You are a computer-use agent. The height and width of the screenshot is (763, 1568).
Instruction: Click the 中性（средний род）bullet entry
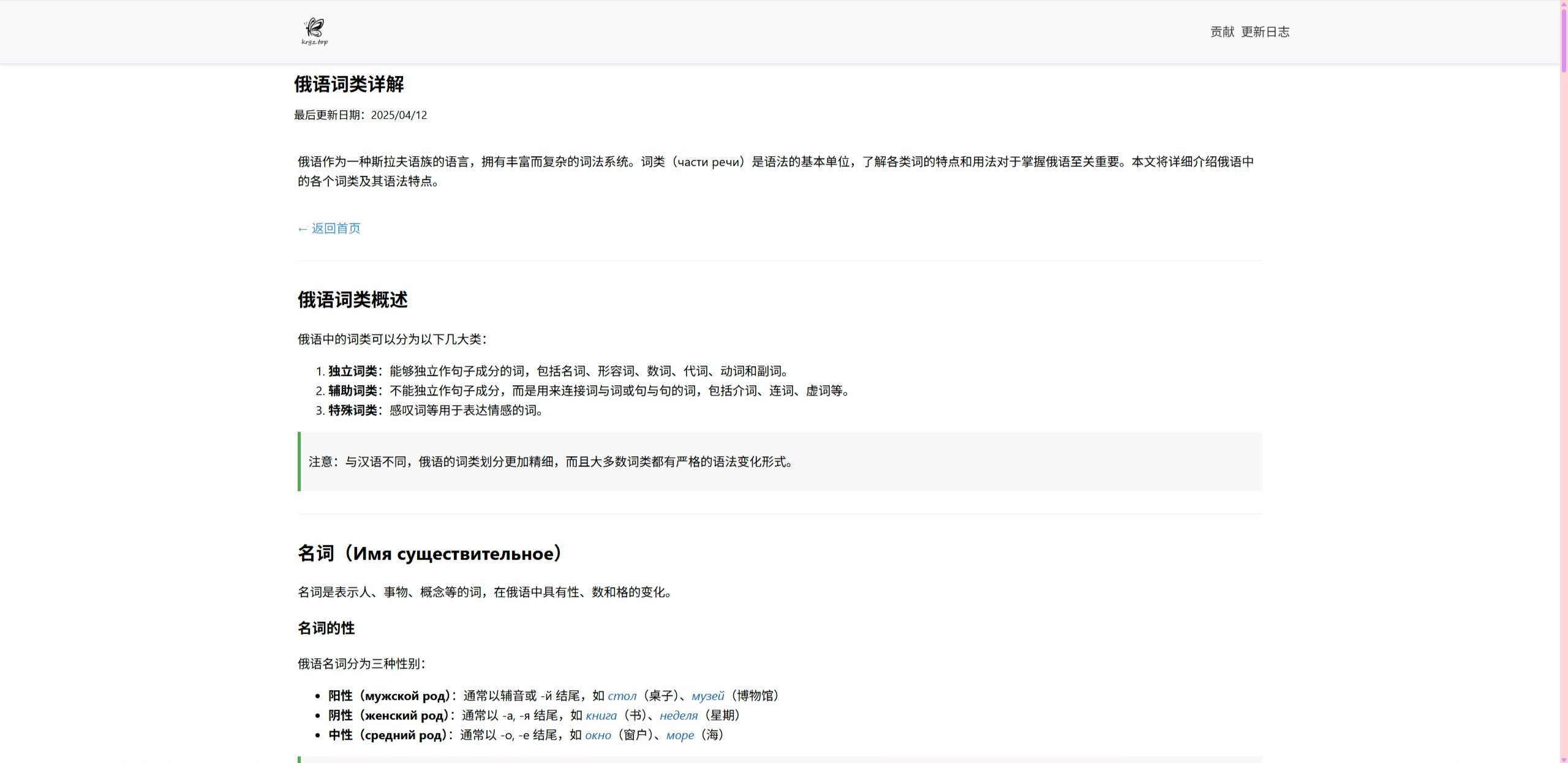tap(390, 735)
